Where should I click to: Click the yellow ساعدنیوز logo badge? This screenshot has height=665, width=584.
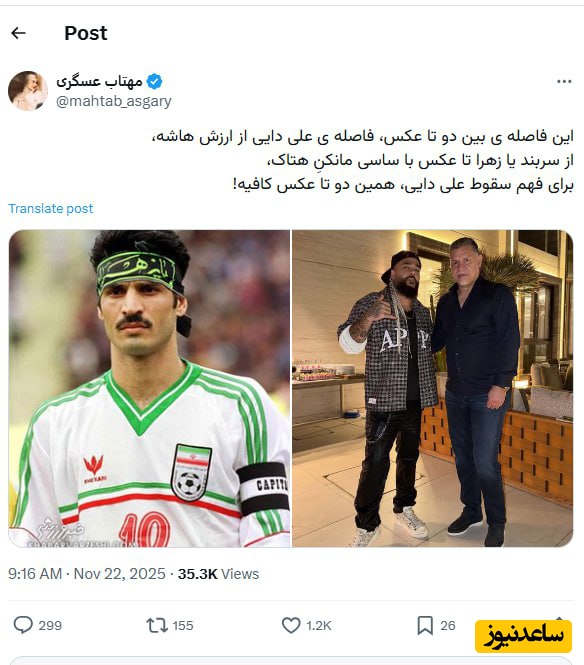(x=524, y=636)
